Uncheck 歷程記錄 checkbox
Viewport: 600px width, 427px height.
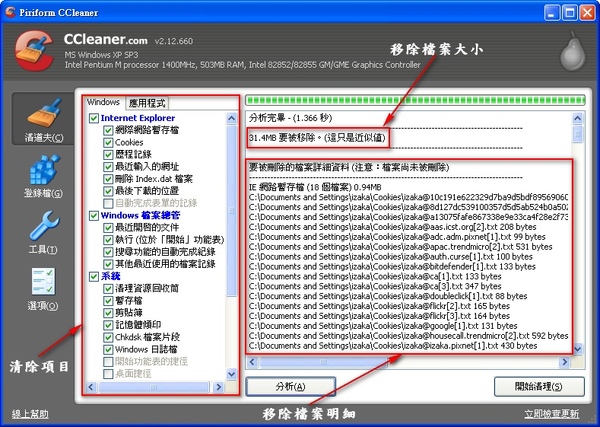[108, 155]
